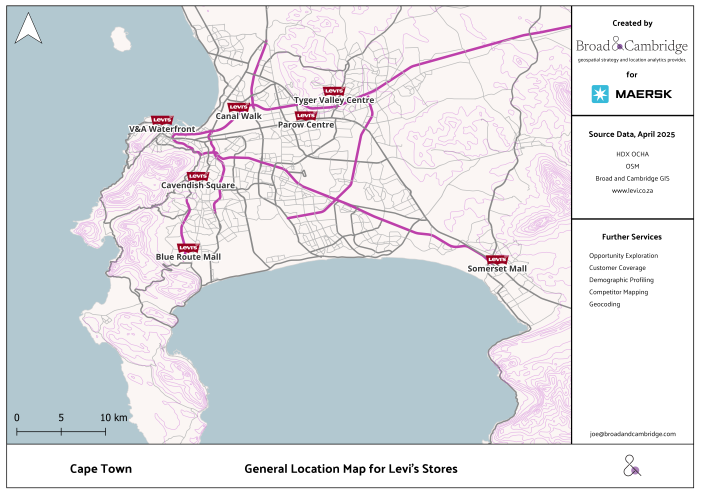Open the www.levi.co.za link

[632, 190]
